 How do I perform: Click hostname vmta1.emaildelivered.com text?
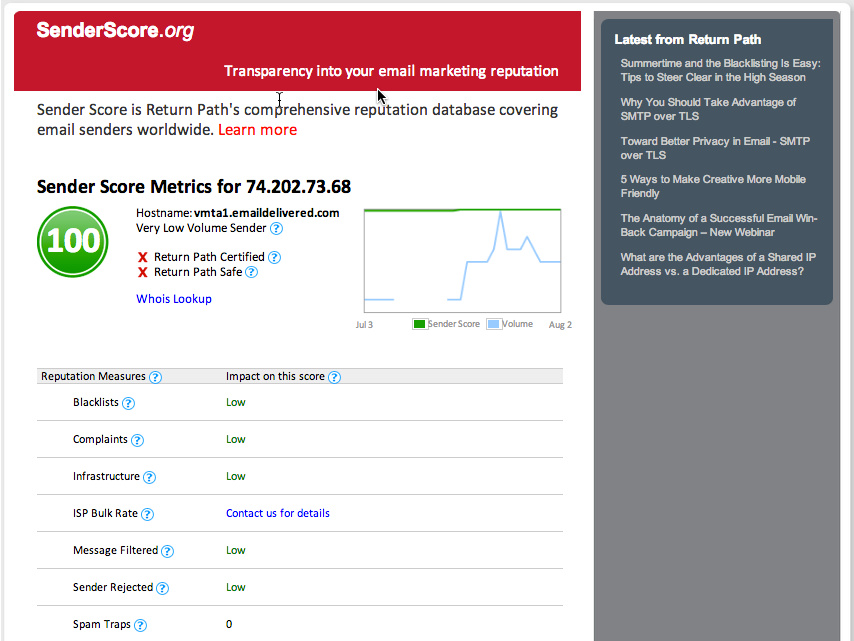(x=266, y=213)
